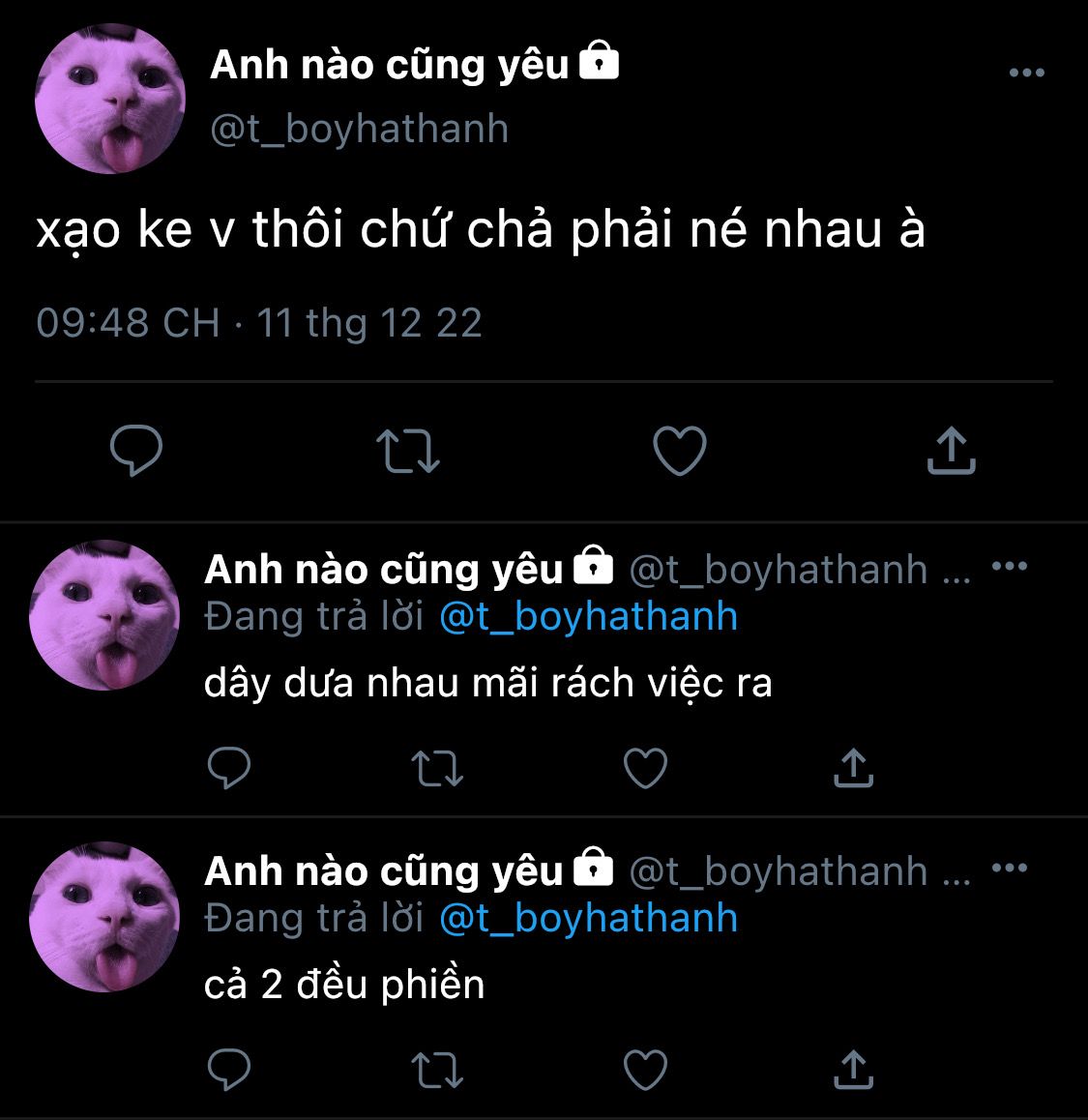Image resolution: width=1088 pixels, height=1120 pixels.
Task: Open the @t_boyhathanh mention link in last tweet
Action: [589, 918]
